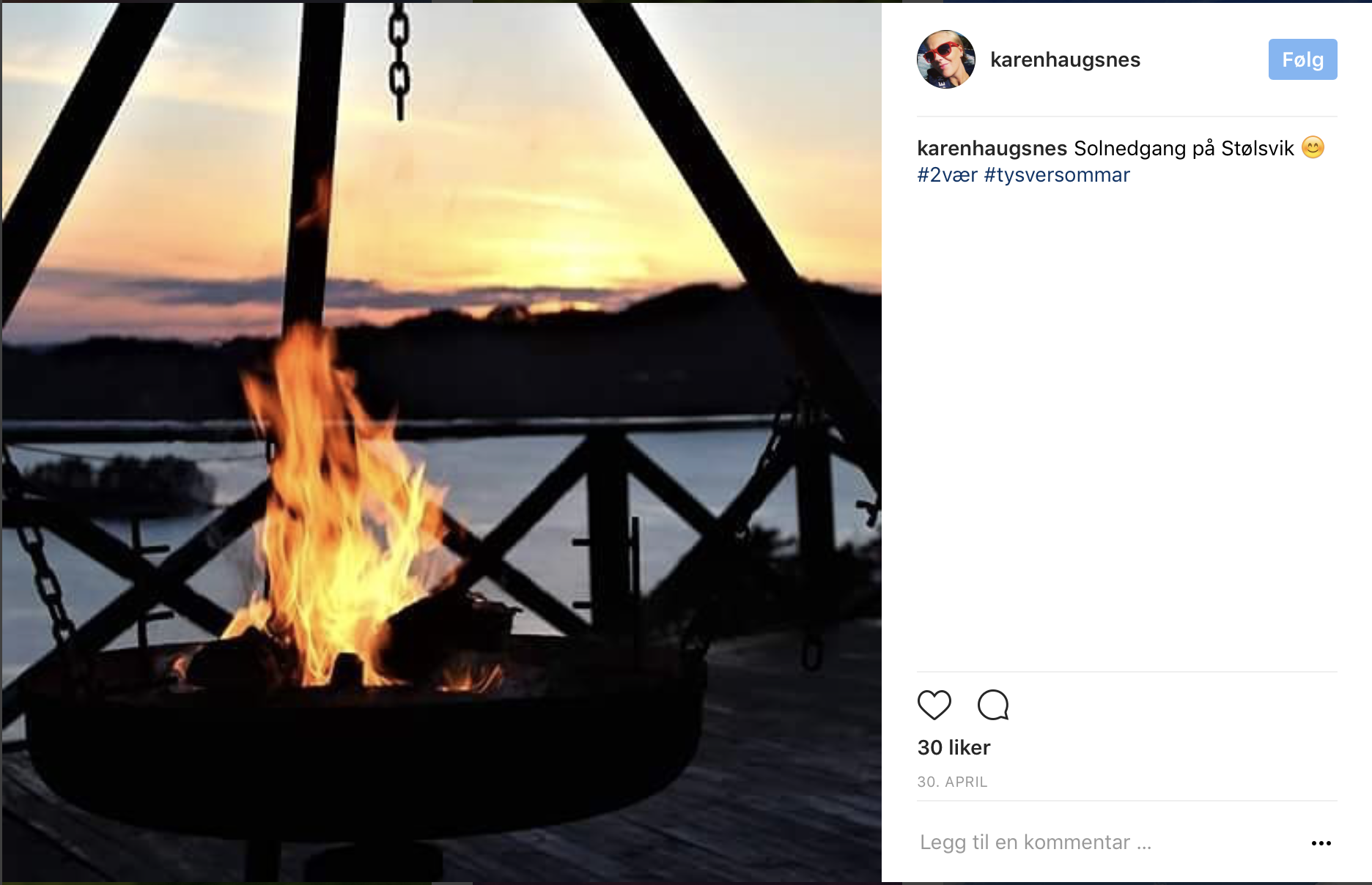
Task: Open karenhaugsnes profile picture avatar
Action: pos(945,59)
